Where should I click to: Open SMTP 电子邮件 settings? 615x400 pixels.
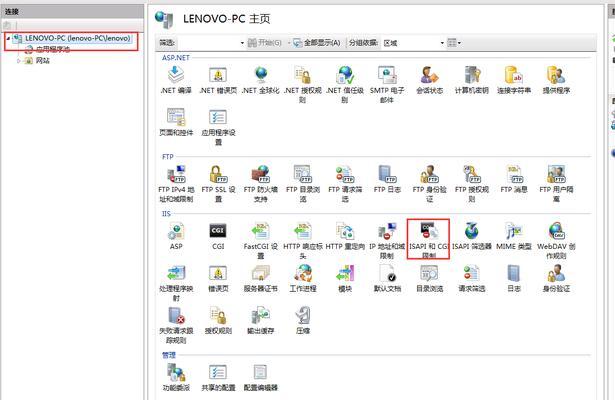tap(387, 84)
